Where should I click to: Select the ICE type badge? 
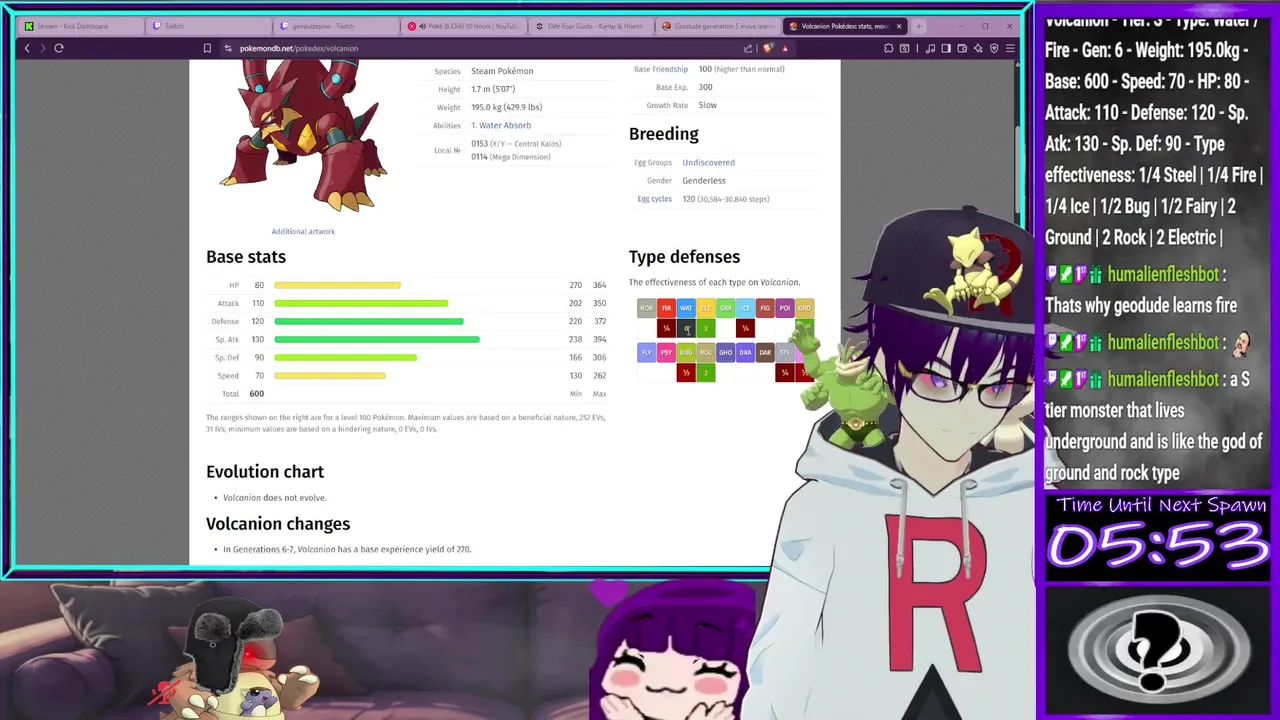point(745,308)
